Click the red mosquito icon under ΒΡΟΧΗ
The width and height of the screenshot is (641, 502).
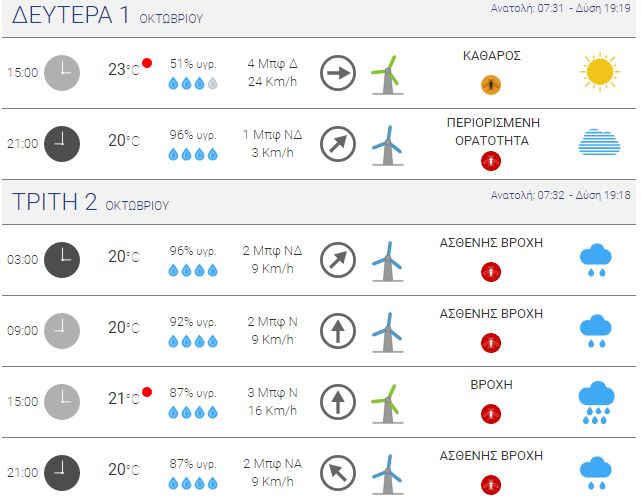click(491, 414)
